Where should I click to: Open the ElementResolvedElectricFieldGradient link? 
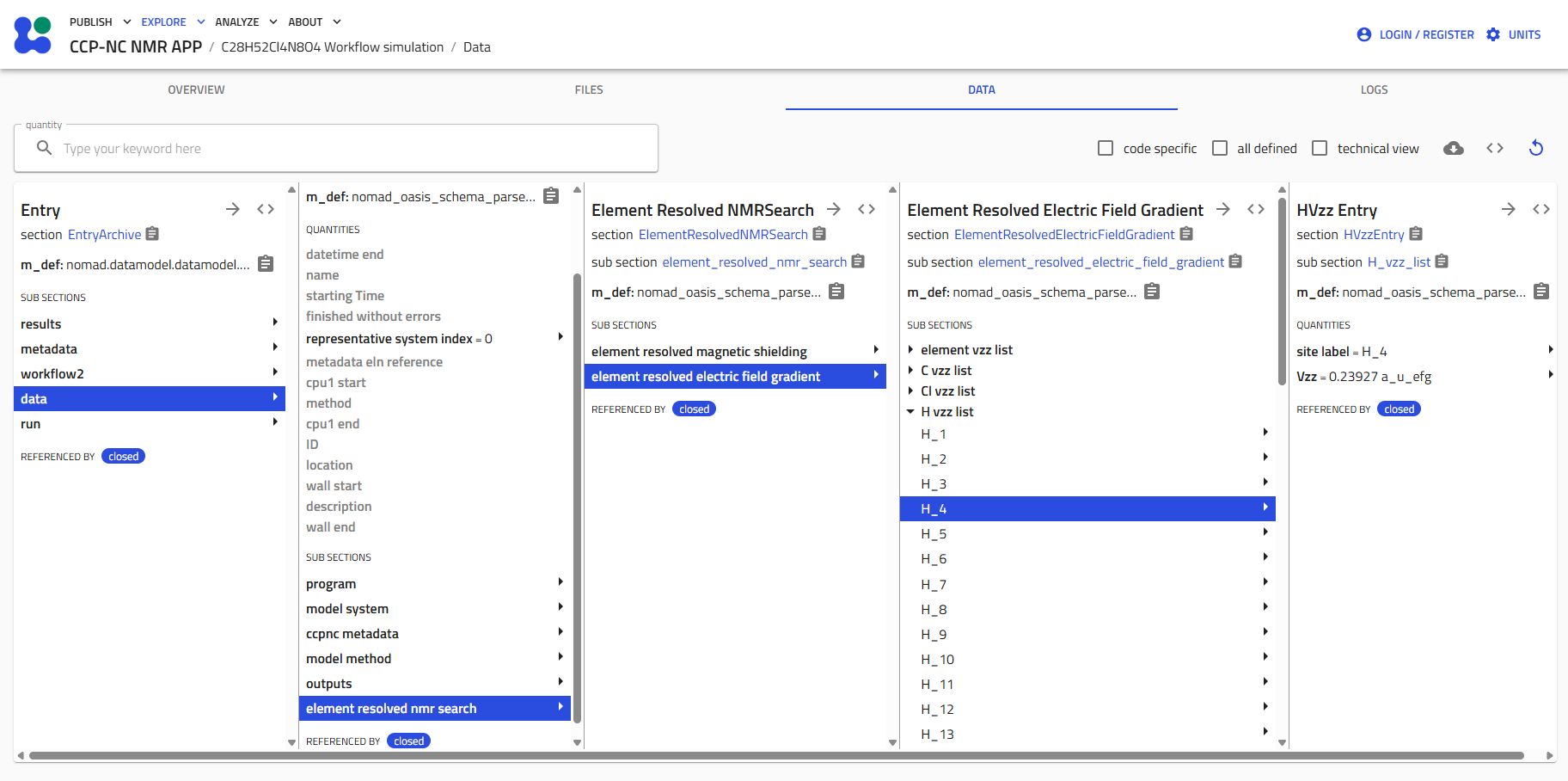1064,234
